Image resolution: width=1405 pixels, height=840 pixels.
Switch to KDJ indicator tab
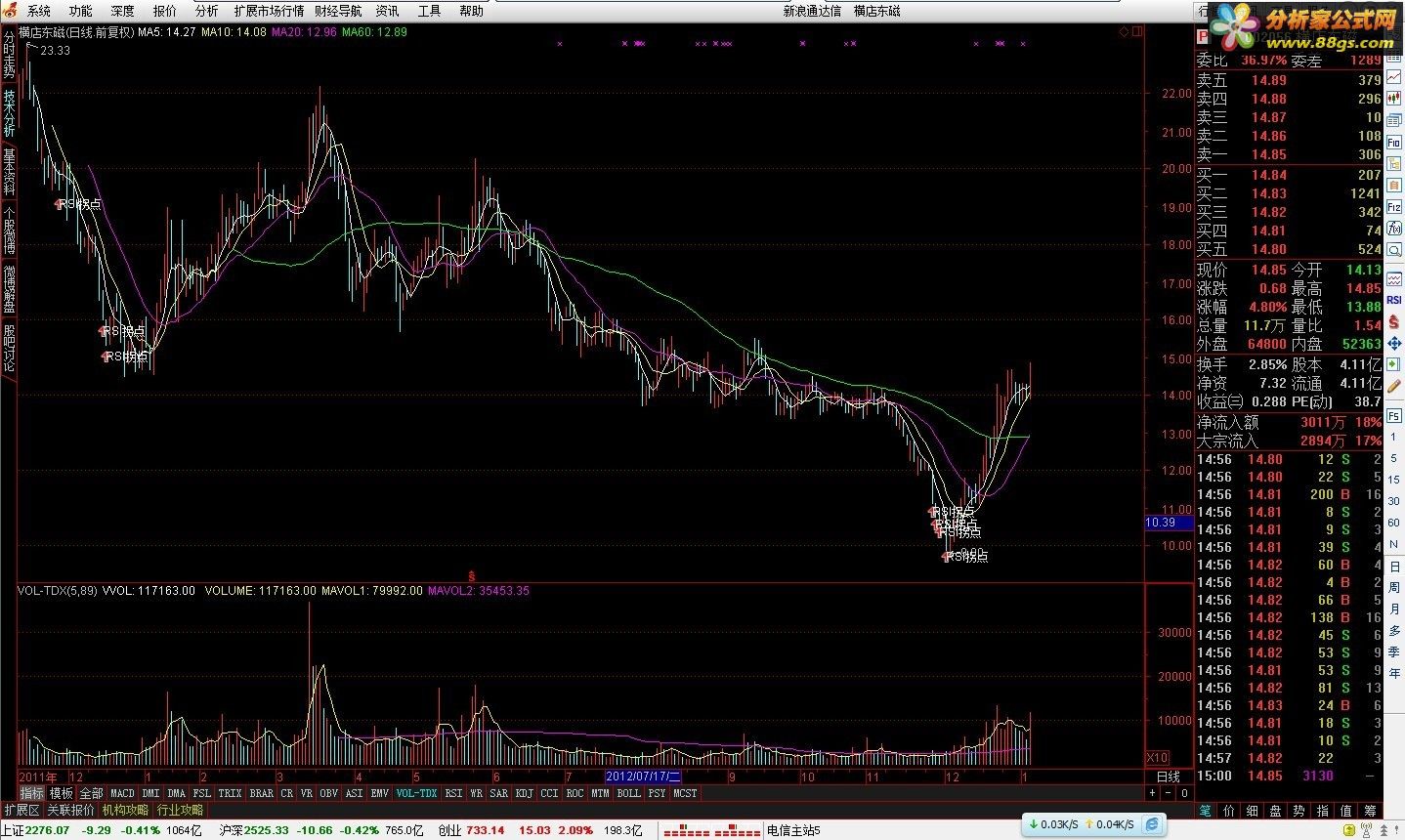(x=524, y=793)
